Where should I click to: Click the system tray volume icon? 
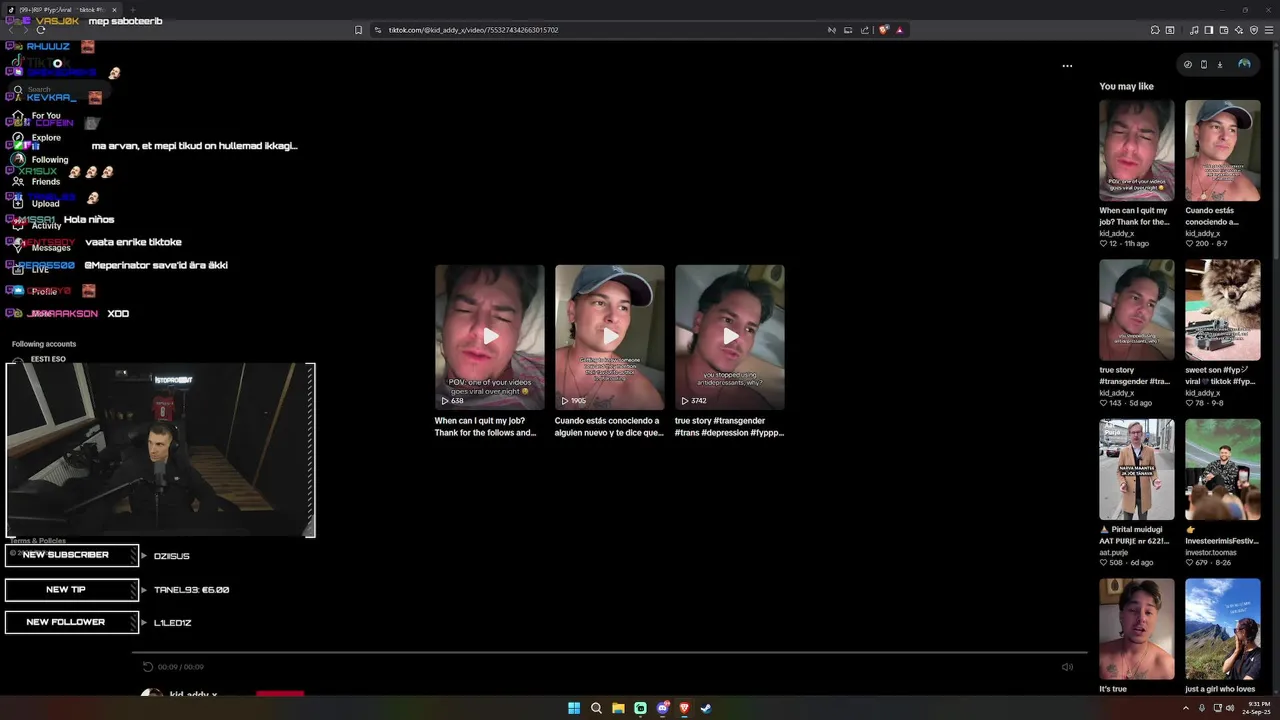tap(1229, 708)
